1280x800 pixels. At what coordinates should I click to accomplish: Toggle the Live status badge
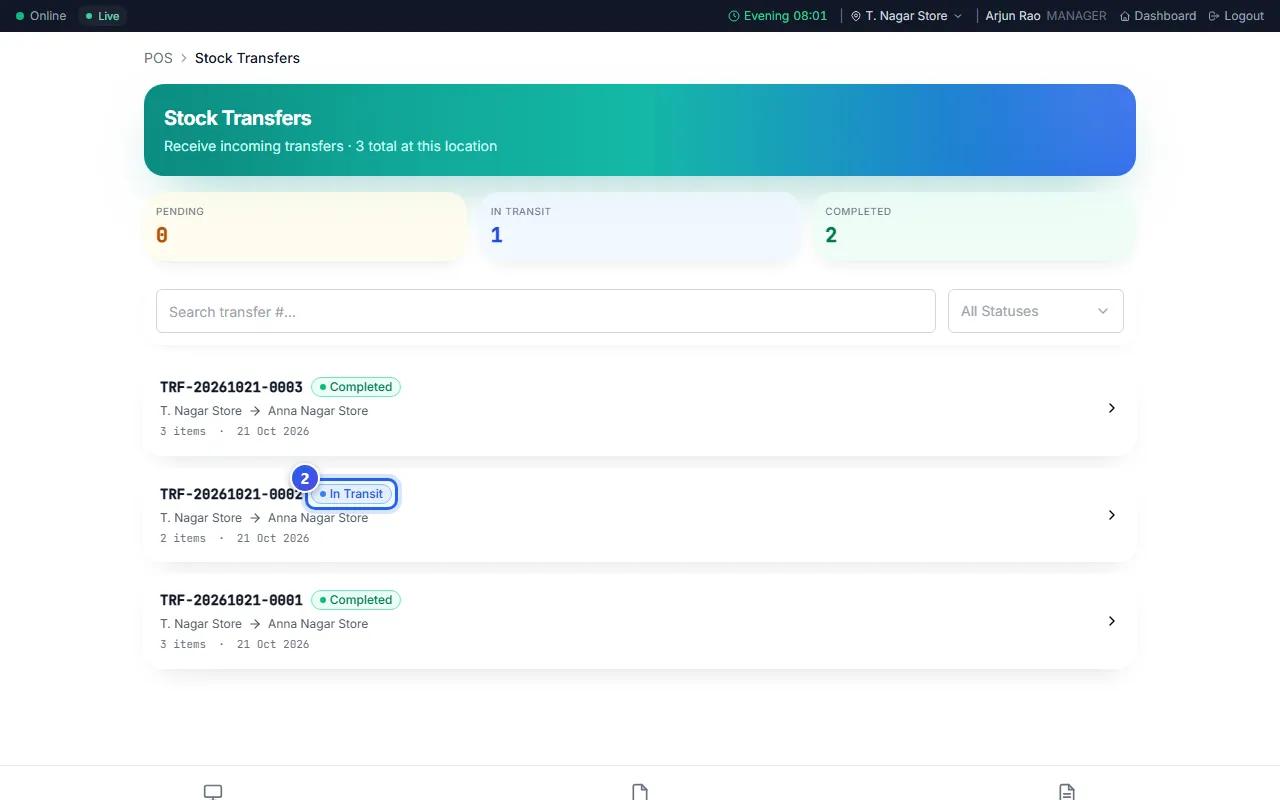pyautogui.click(x=102, y=16)
